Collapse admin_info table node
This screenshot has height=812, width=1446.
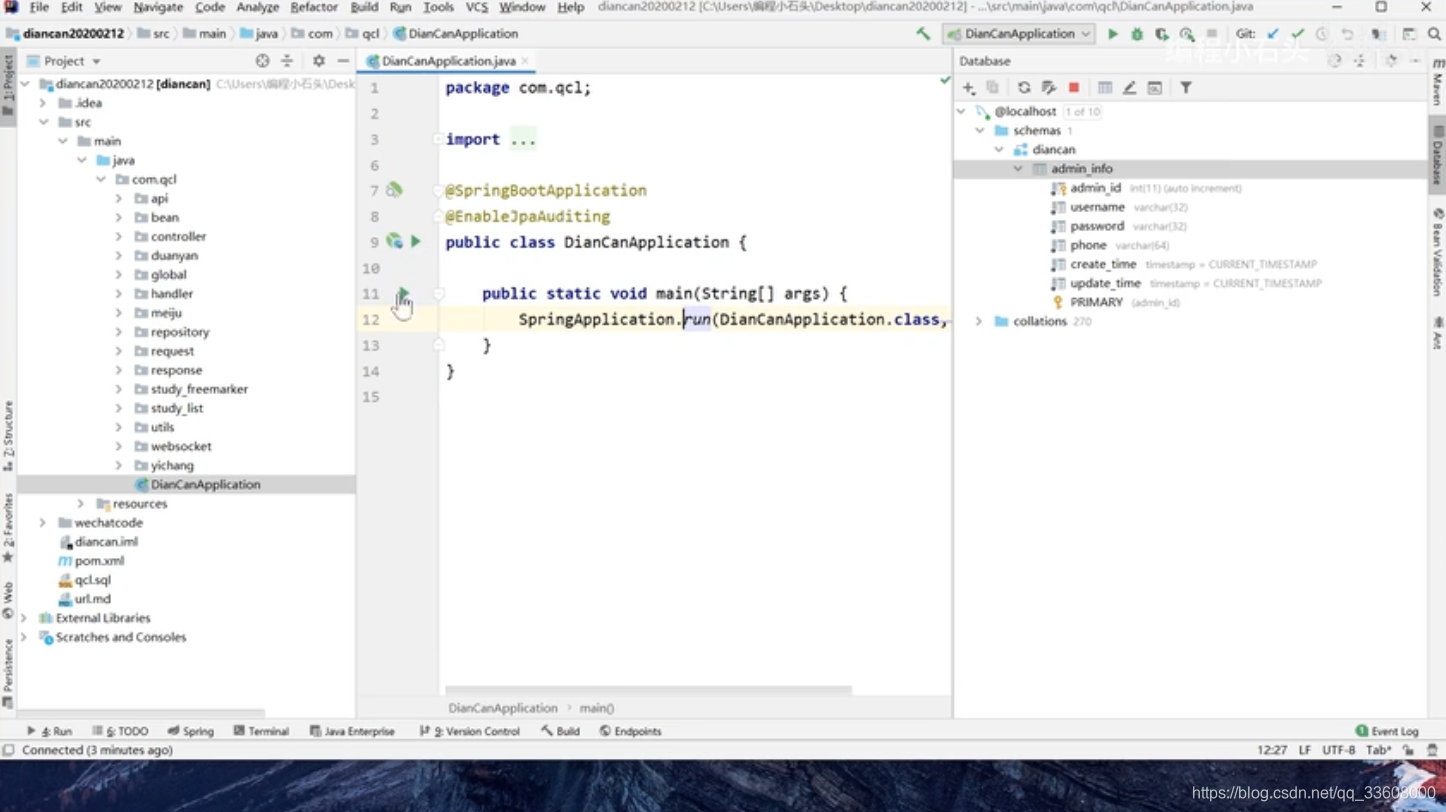(x=1018, y=169)
